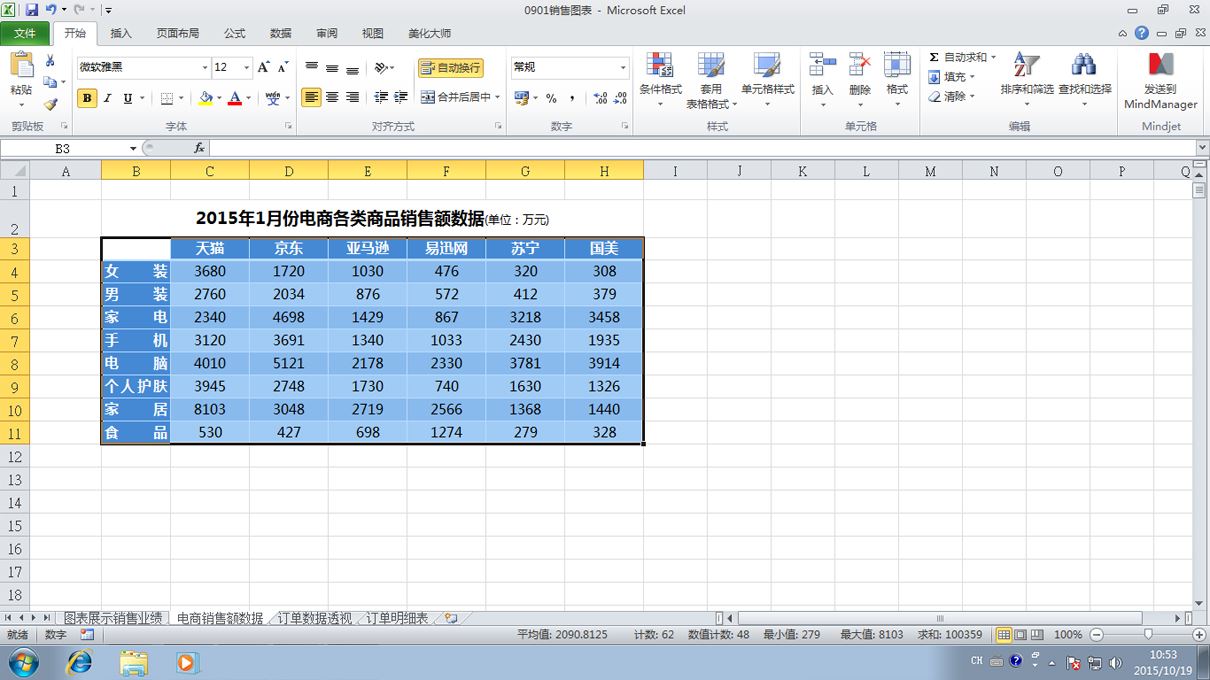Switch to Page Layout view in status bar
This screenshot has width=1210, height=680.
click(1021, 635)
